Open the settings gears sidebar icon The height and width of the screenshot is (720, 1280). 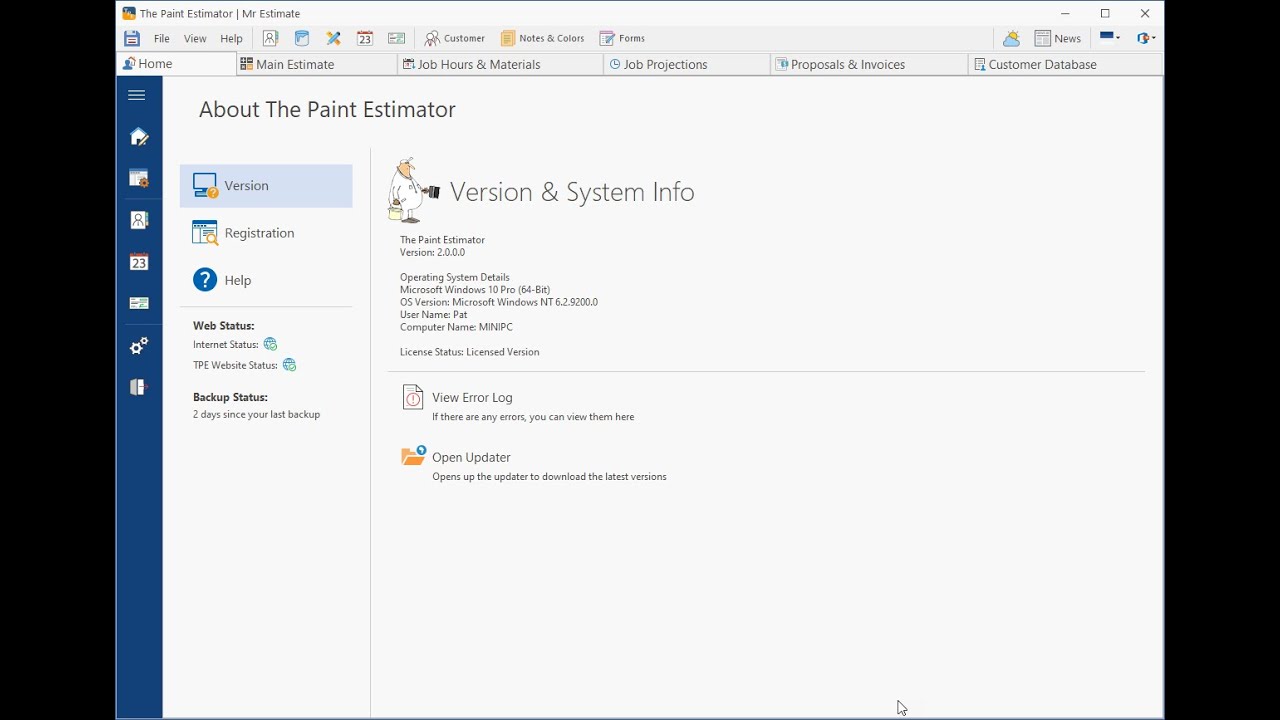pos(139,345)
